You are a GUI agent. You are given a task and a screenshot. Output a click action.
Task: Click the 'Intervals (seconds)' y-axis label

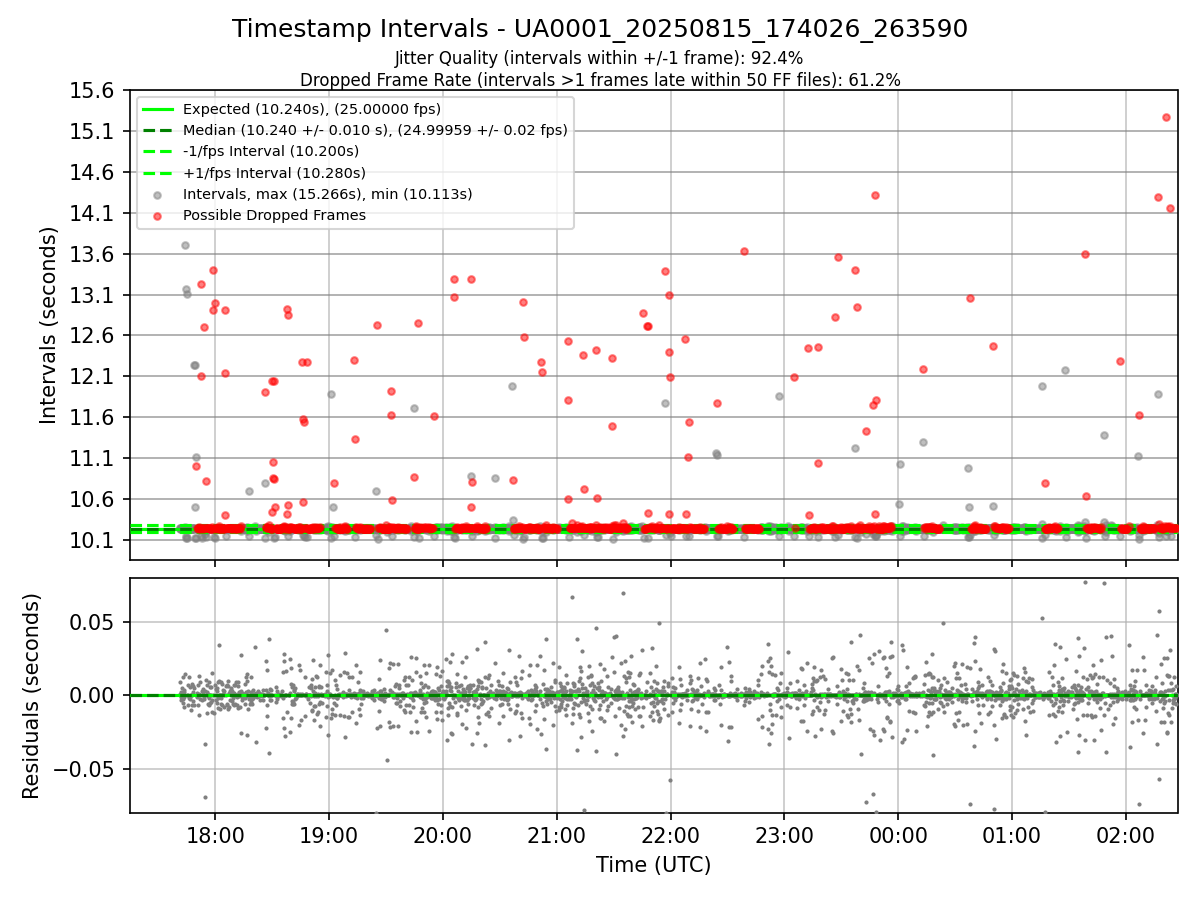[x=49, y=325]
